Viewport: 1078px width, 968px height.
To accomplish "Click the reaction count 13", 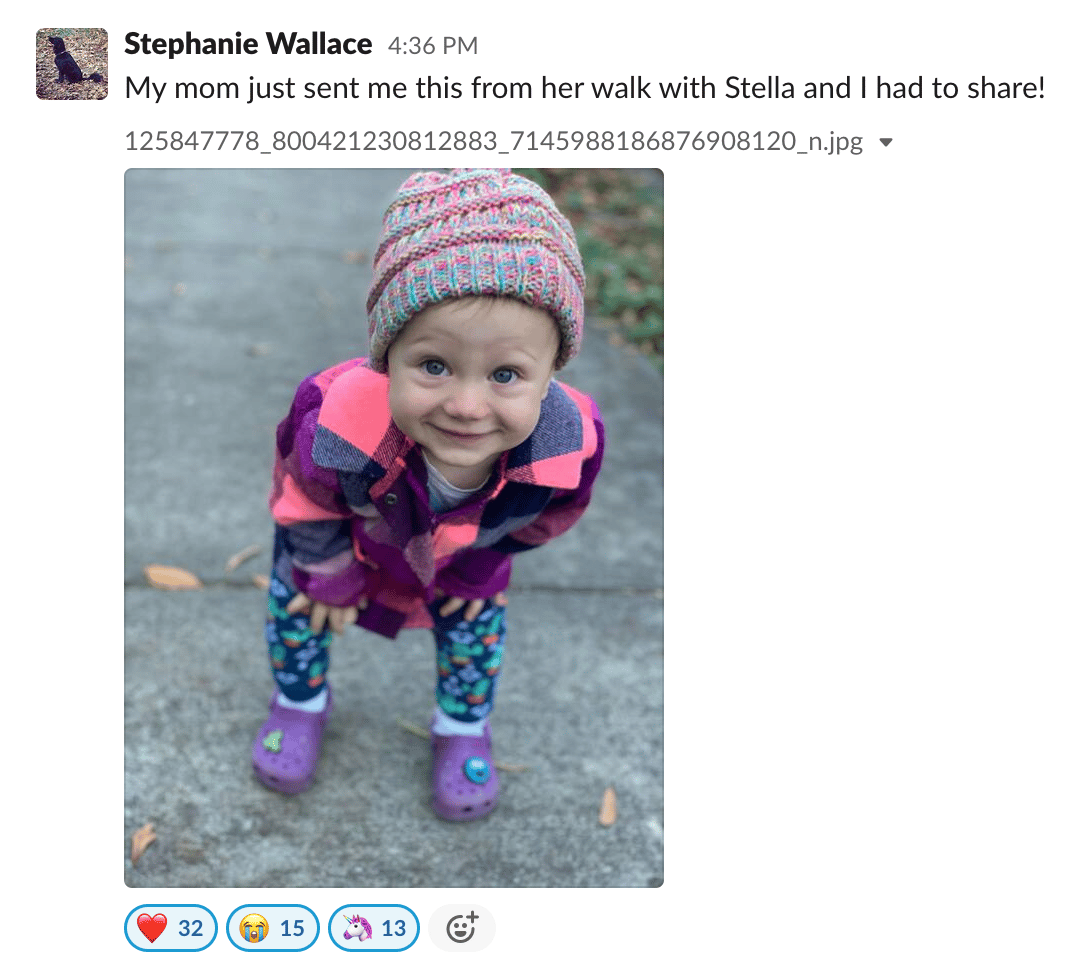I will pyautogui.click(x=394, y=929).
